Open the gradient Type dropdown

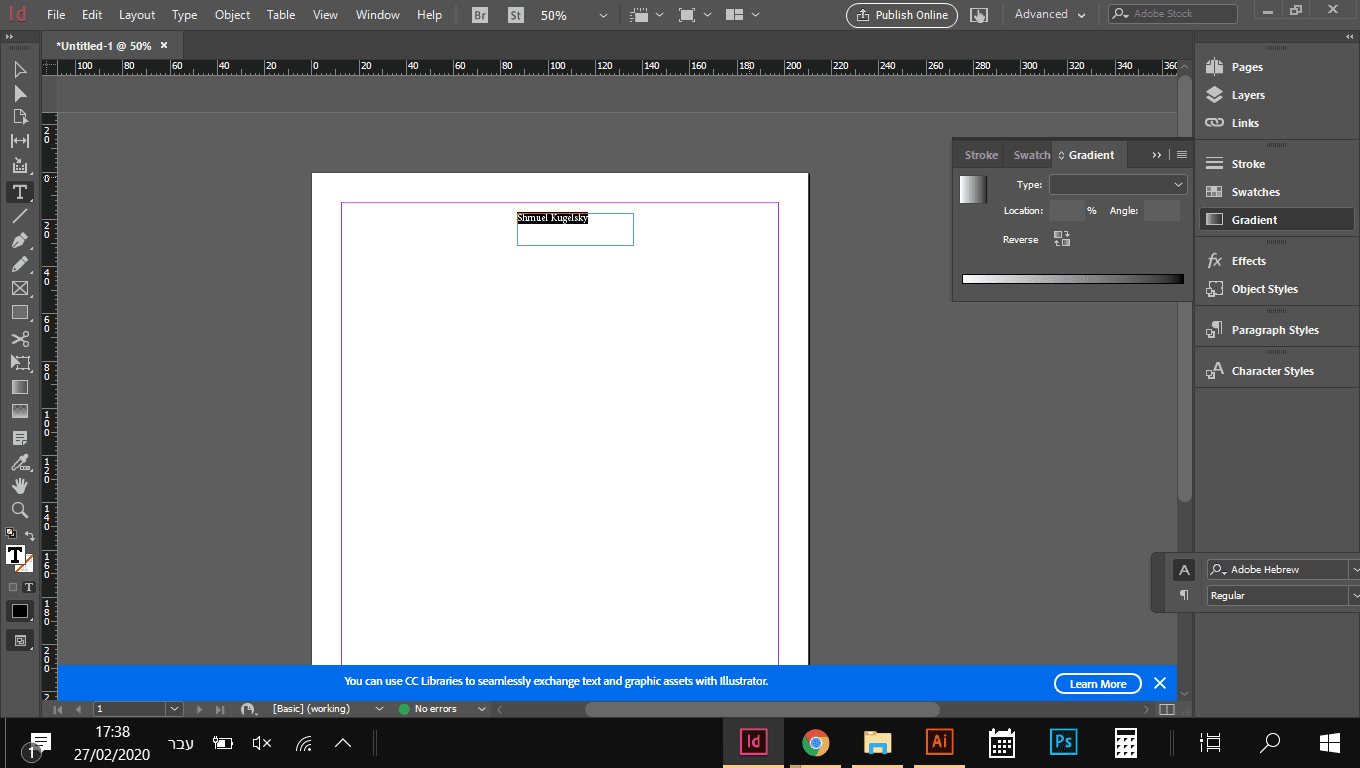pos(1117,185)
